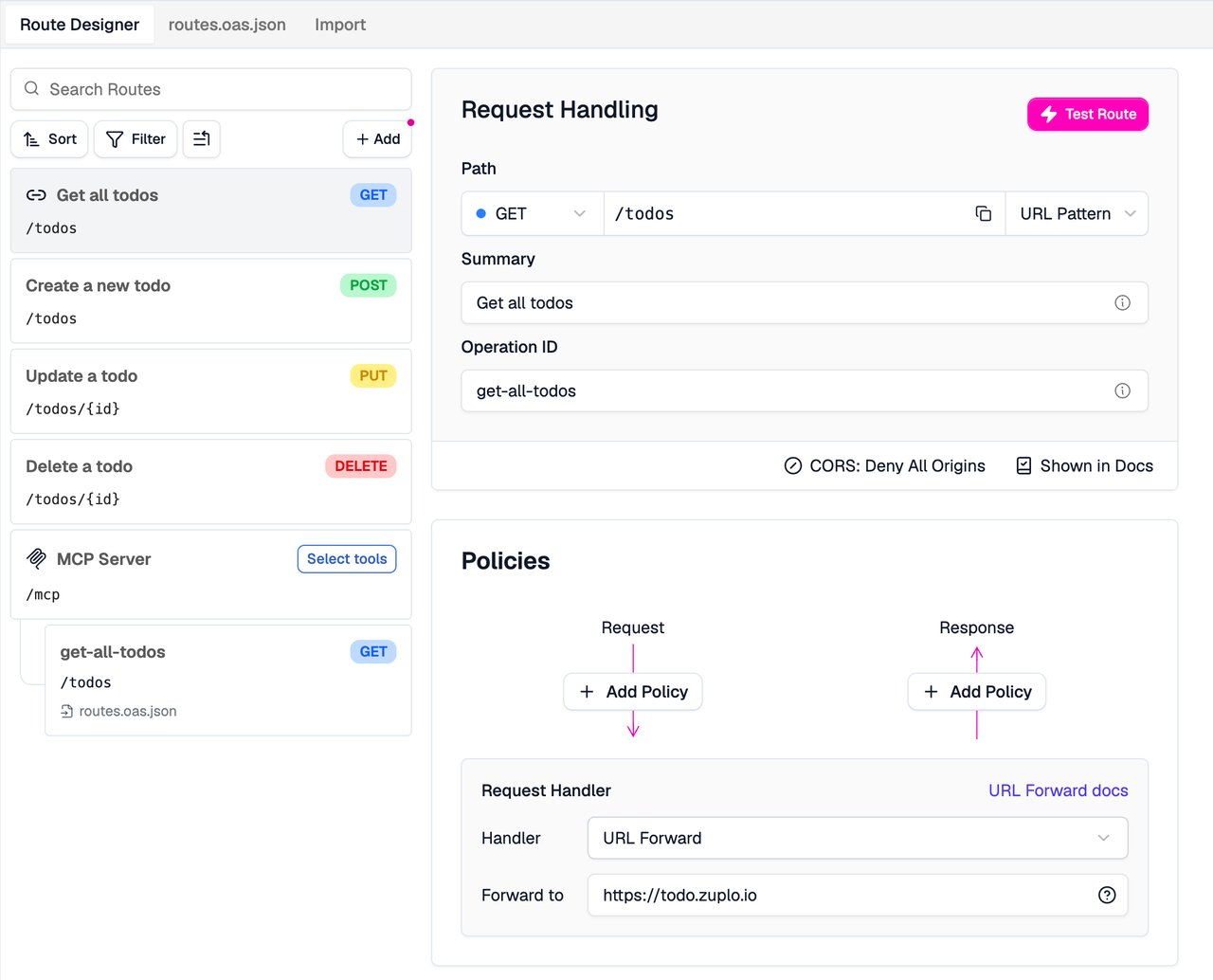
Task: Click the info icon in Summary field
Action: (x=1122, y=303)
